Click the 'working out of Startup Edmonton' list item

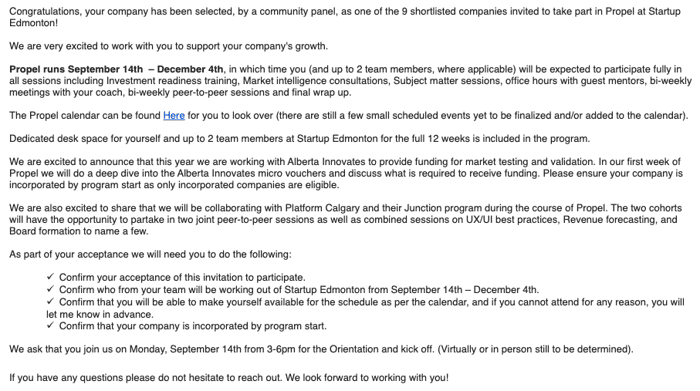tap(299, 290)
